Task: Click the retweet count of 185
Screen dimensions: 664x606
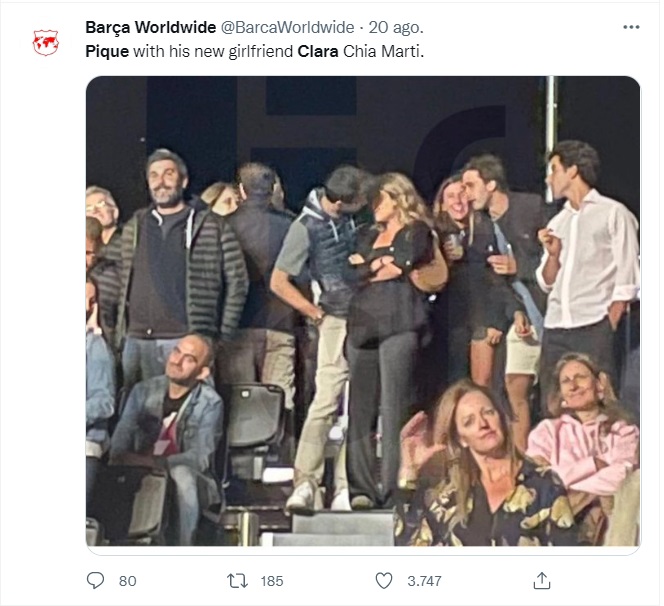Action: tap(271, 581)
